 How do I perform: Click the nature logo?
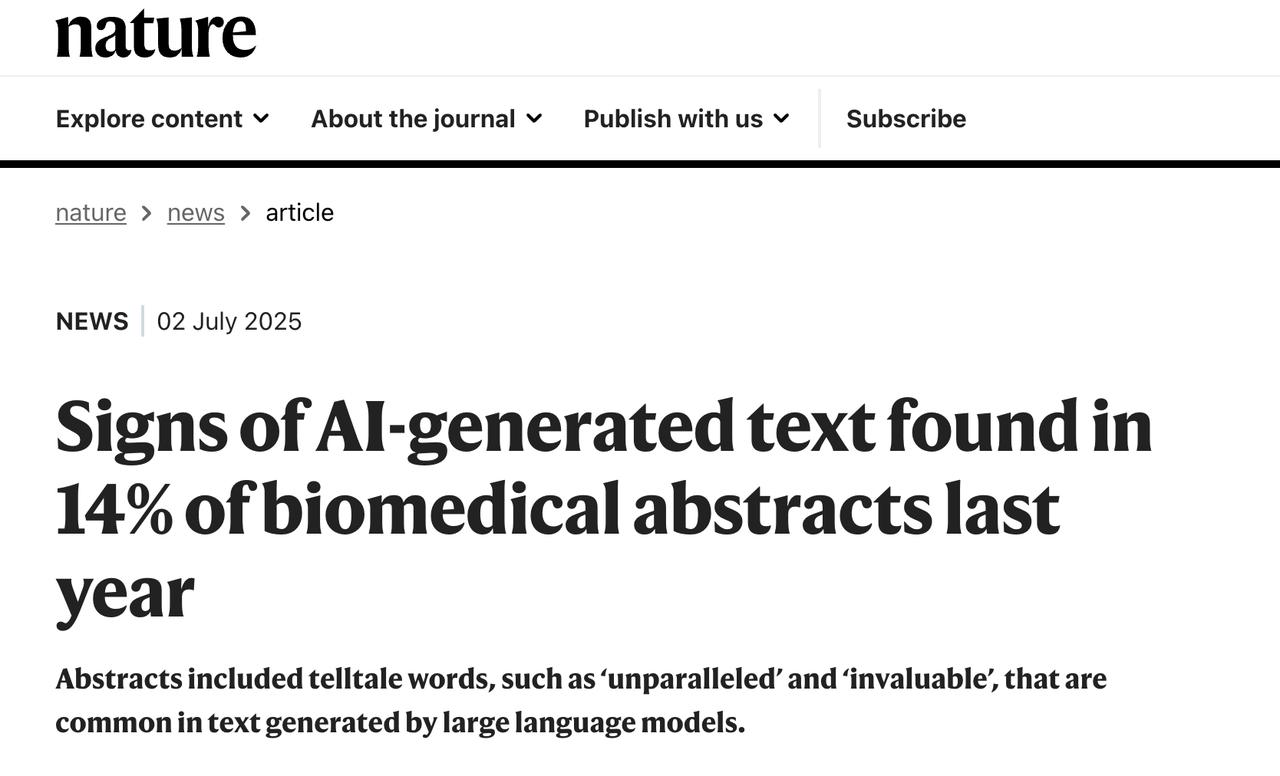156,33
